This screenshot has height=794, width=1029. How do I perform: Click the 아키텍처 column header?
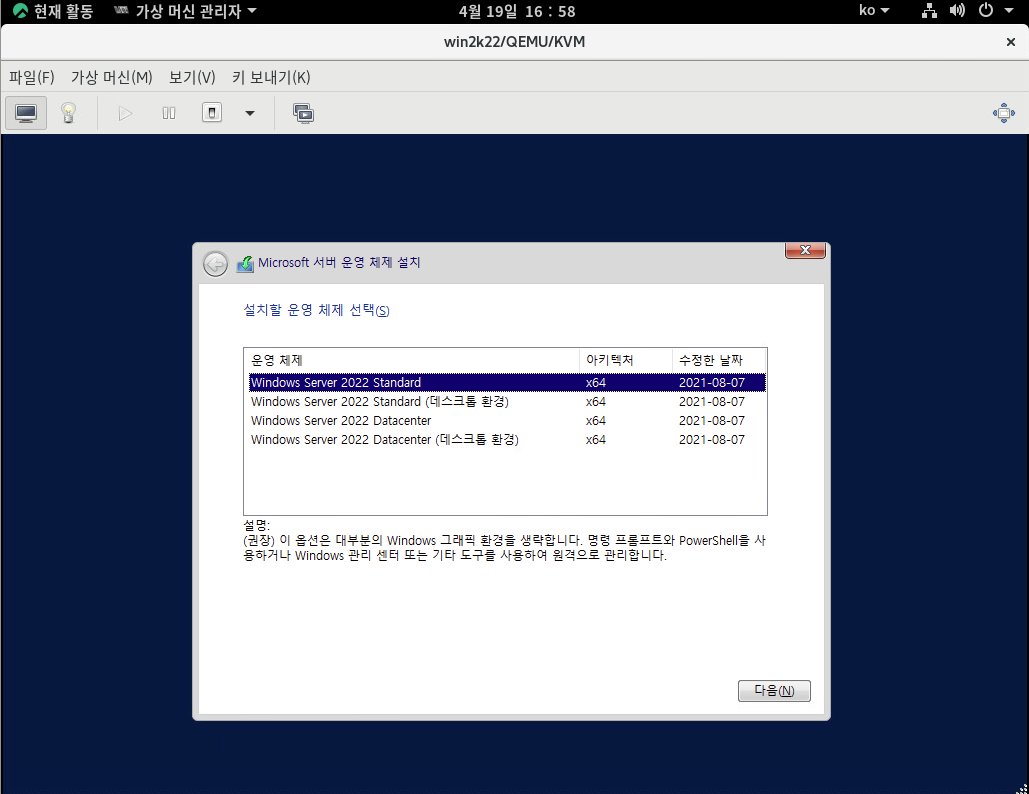point(626,360)
